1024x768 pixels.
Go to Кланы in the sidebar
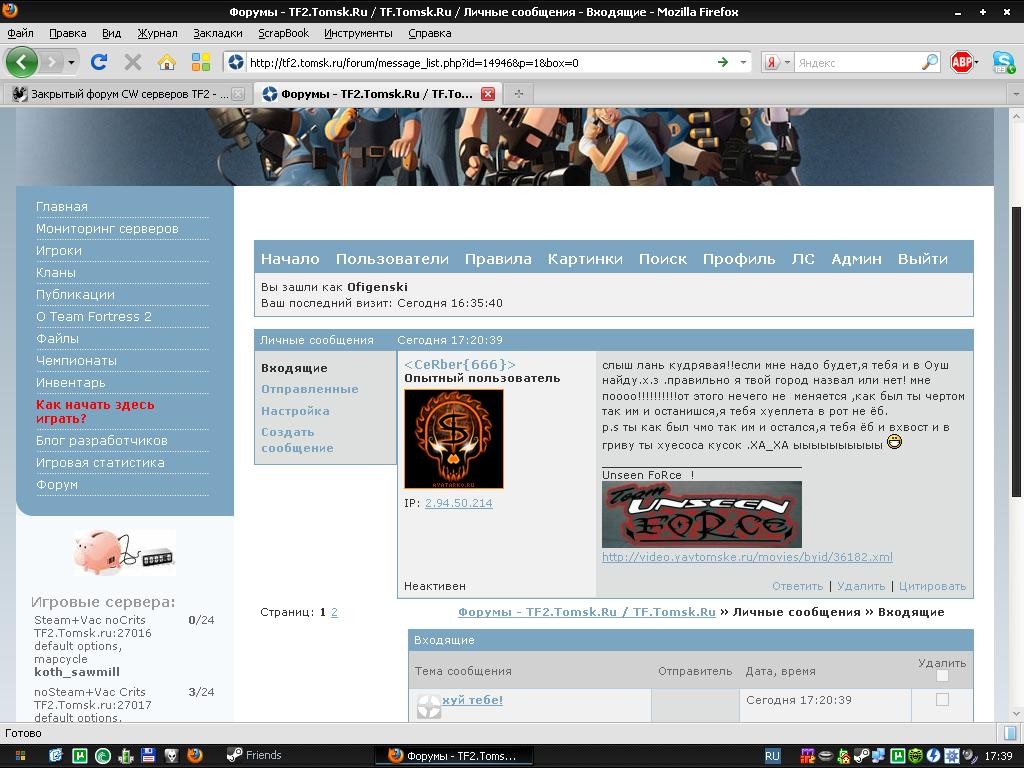[56, 272]
